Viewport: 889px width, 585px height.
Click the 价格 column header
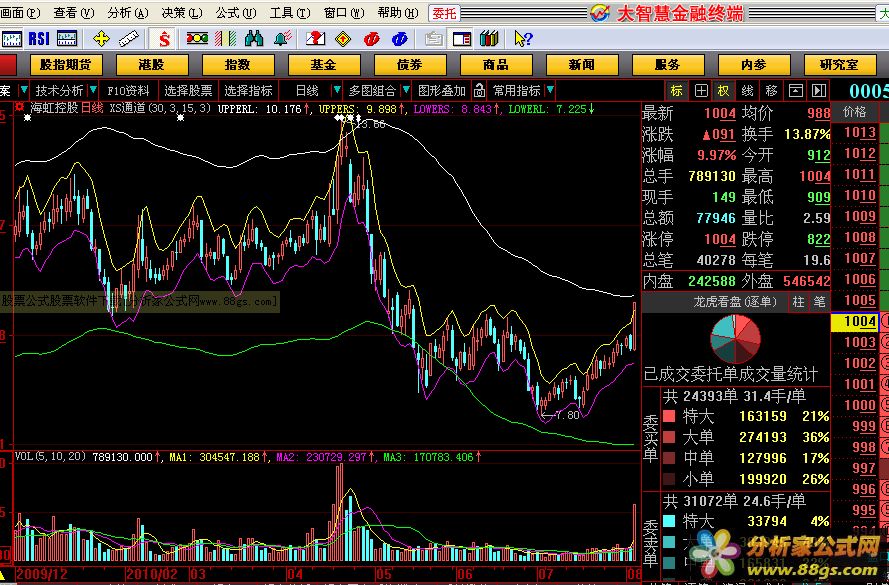click(x=855, y=112)
